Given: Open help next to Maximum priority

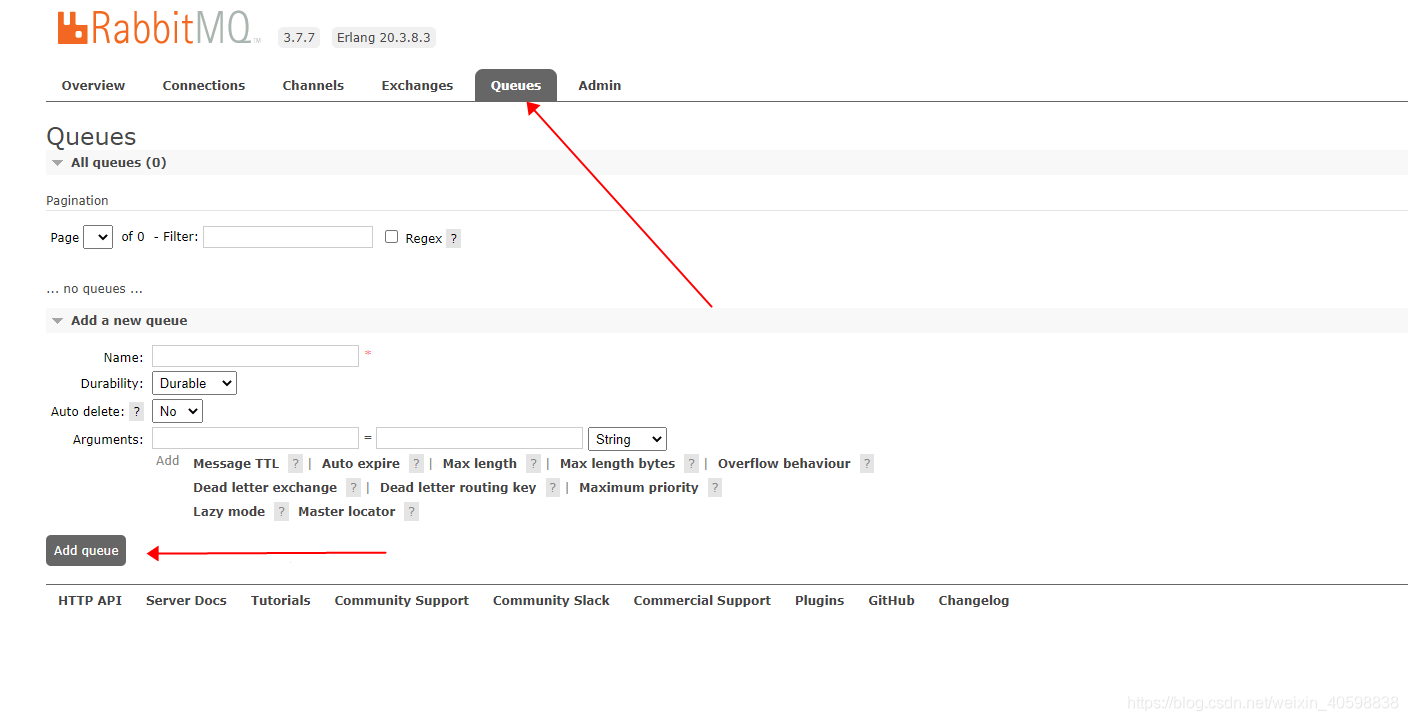Looking at the screenshot, I should (x=714, y=487).
